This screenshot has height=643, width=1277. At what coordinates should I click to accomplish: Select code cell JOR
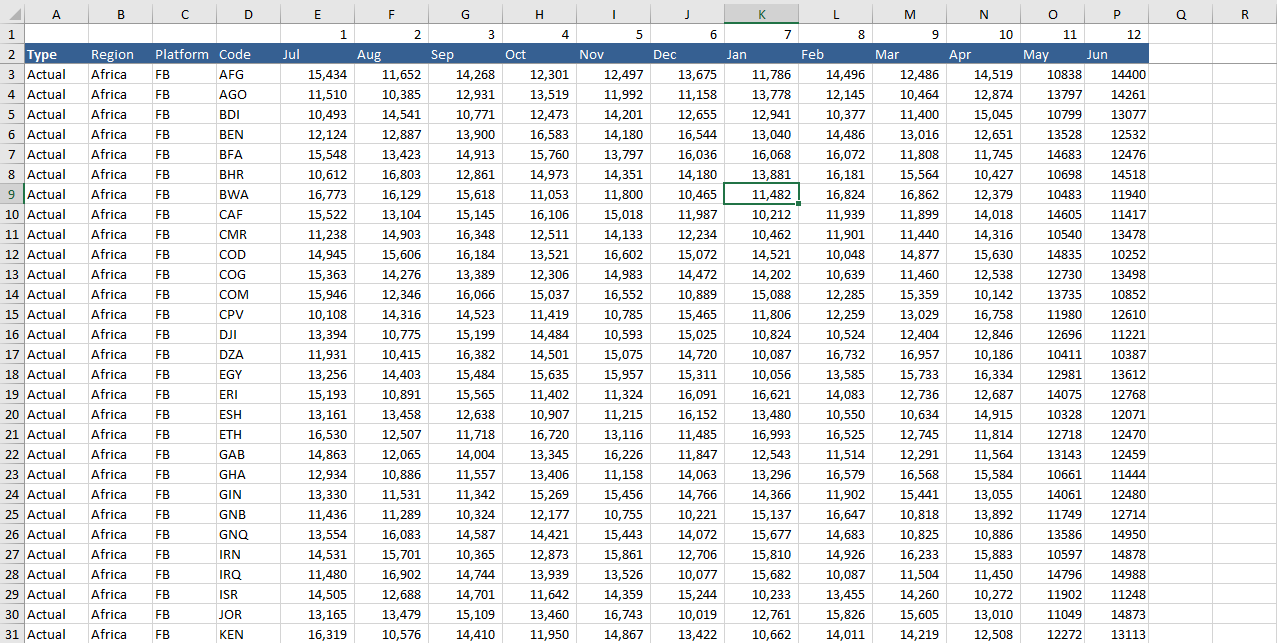(x=248, y=614)
